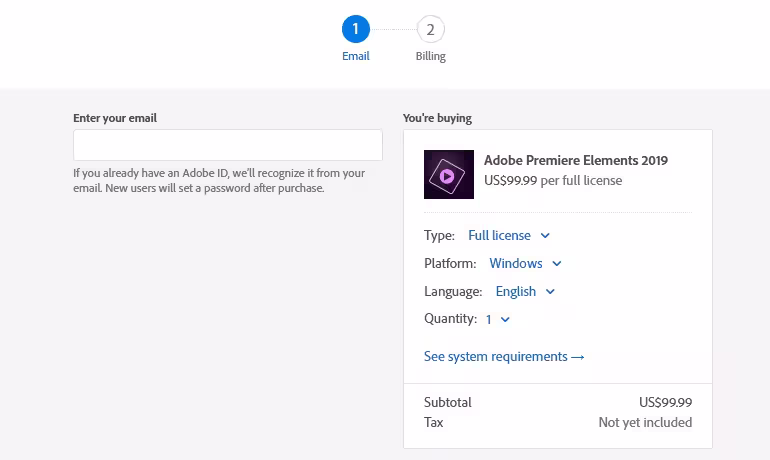
Task: Click the Adobe Premiere Elements product icon
Action: pyautogui.click(x=449, y=174)
